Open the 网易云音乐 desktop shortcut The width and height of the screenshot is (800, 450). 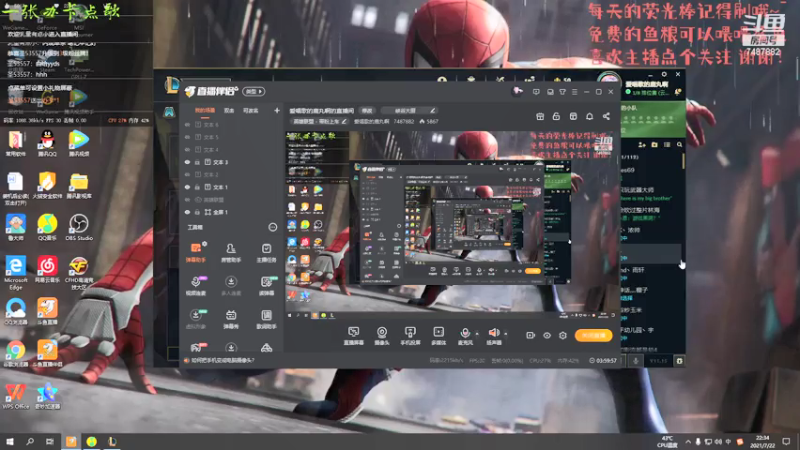[x=47, y=269]
